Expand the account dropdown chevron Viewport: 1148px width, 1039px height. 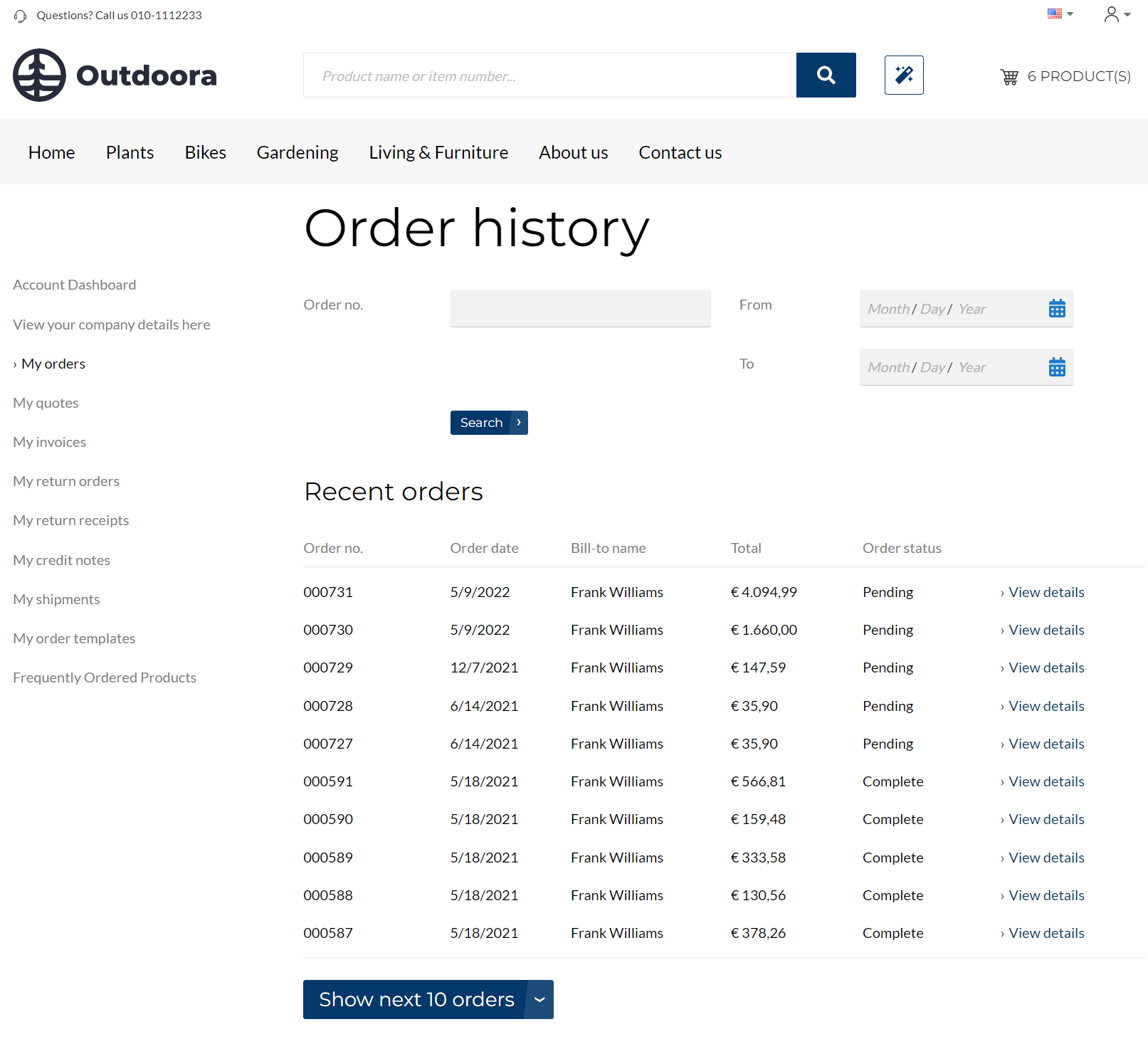point(1127,15)
